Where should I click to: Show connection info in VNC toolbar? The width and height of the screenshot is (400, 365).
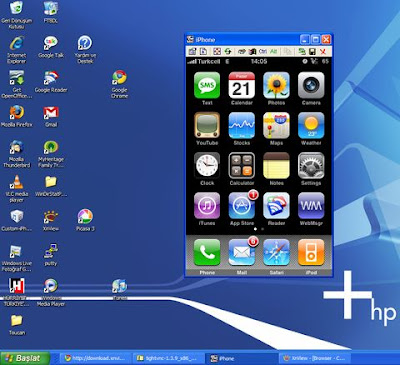click(203, 51)
